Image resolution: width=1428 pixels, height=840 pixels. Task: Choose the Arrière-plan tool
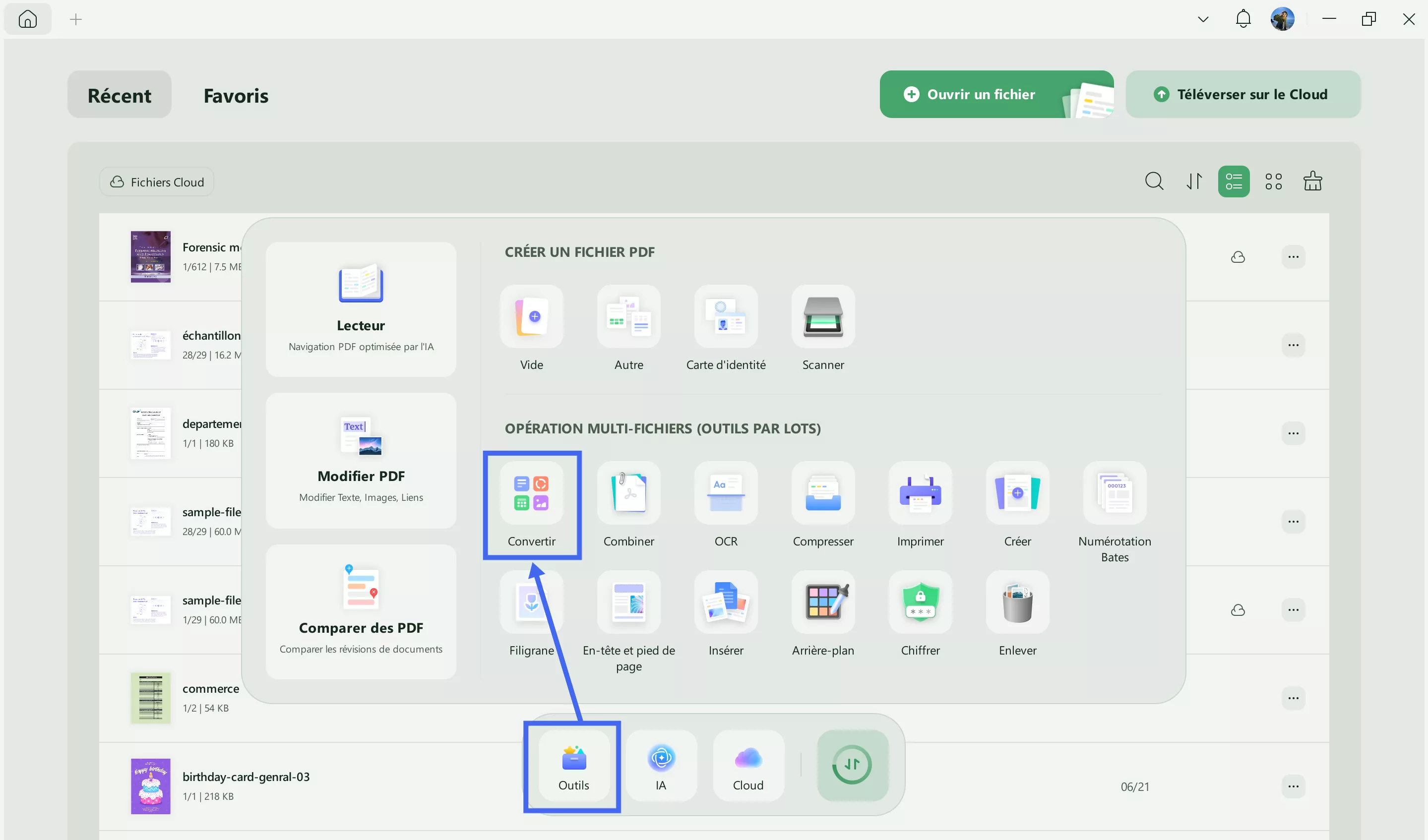click(823, 602)
